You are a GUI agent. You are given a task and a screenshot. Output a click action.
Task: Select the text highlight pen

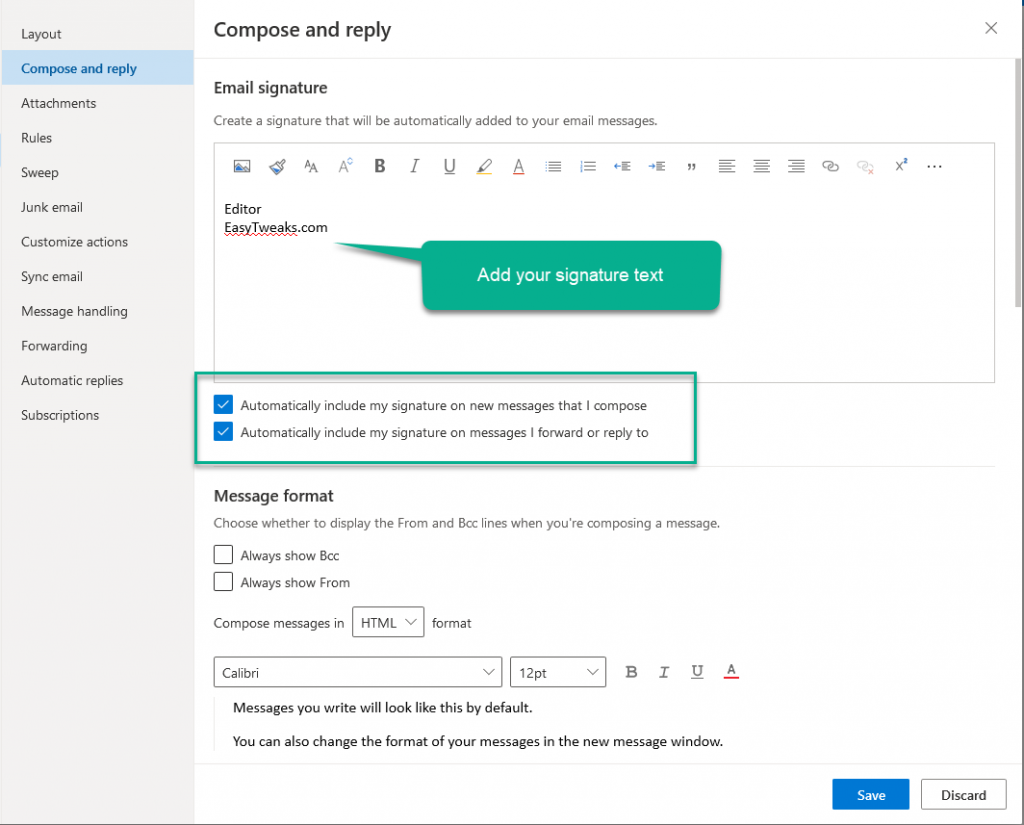pos(484,167)
